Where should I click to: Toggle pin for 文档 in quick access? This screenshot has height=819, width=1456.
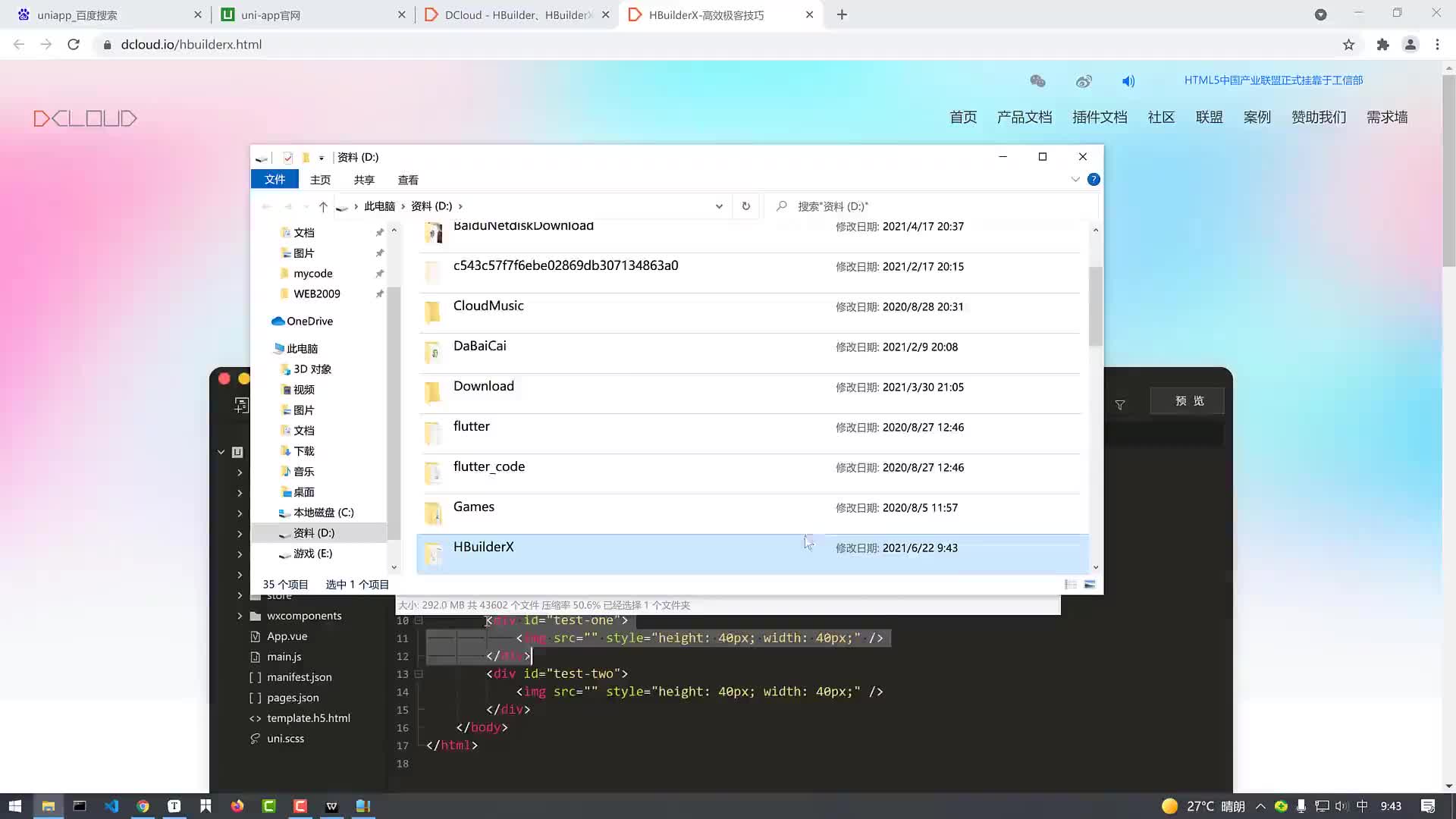pyautogui.click(x=379, y=233)
